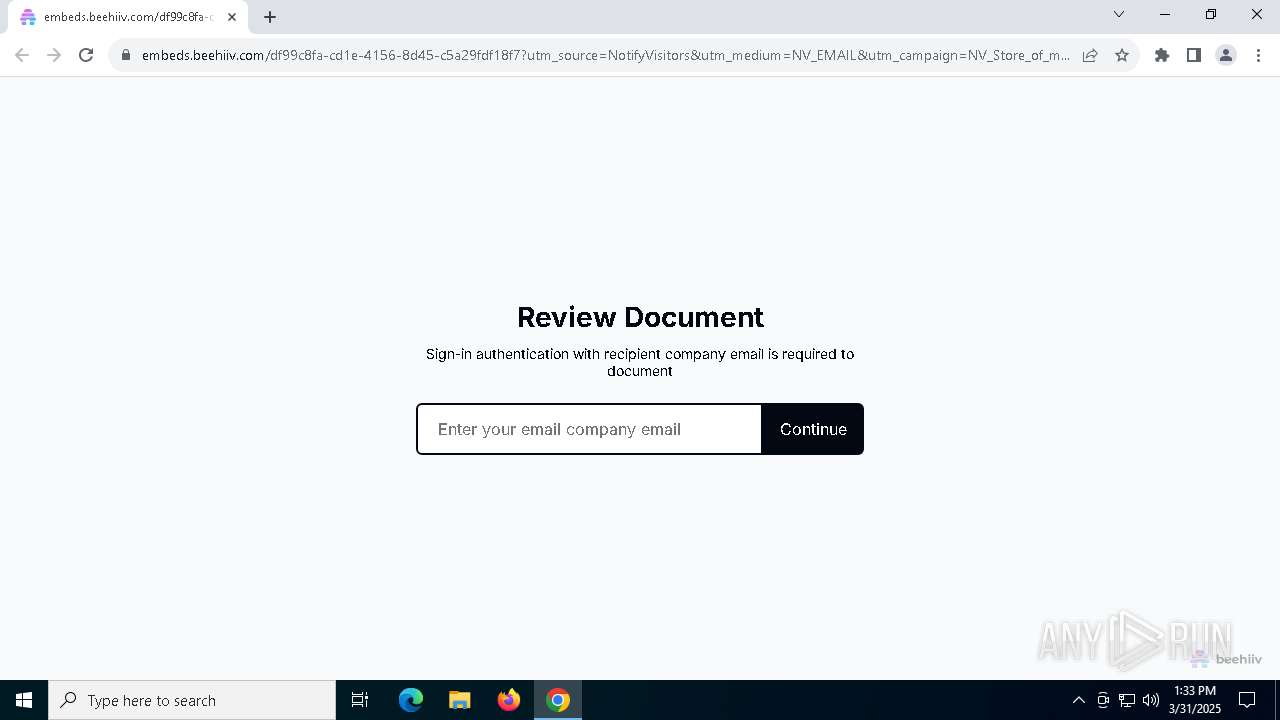1280x720 pixels.
Task: Click the Review Document heading
Action: click(x=640, y=317)
